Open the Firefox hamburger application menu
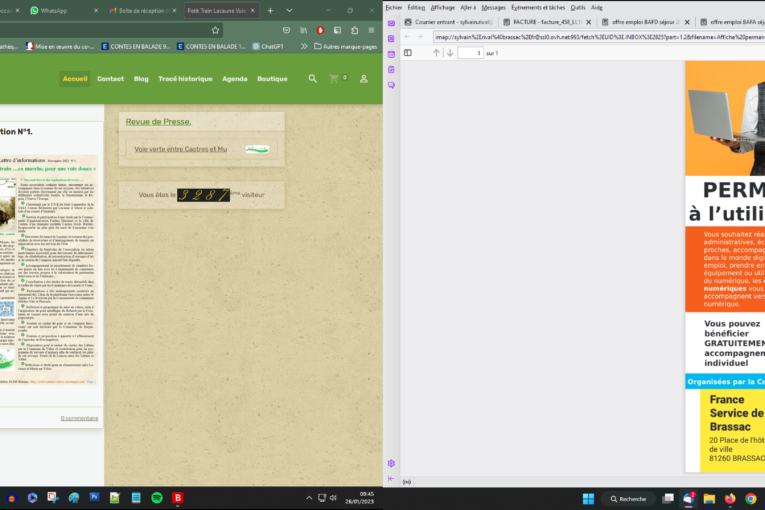 [x=372, y=30]
